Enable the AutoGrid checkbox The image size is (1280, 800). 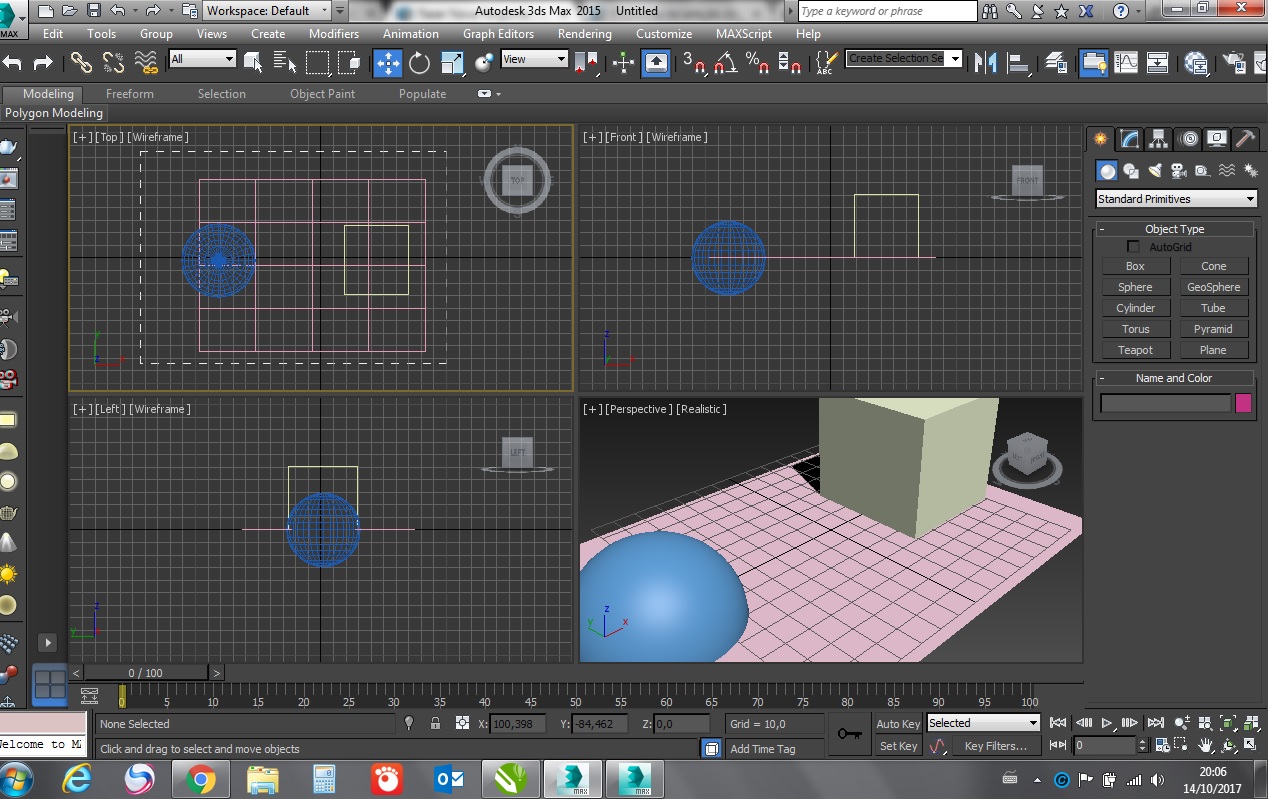coord(1133,247)
